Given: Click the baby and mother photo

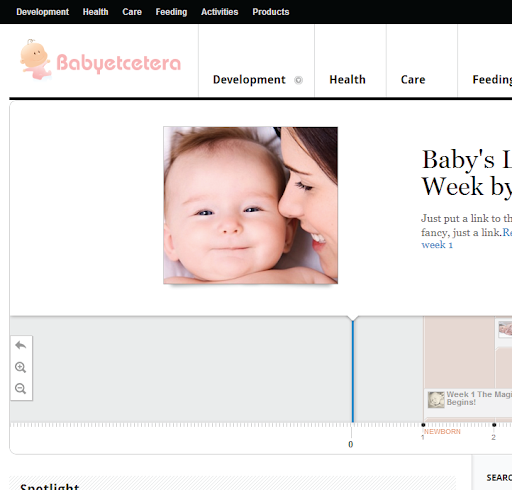Looking at the screenshot, I should pyautogui.click(x=250, y=205).
